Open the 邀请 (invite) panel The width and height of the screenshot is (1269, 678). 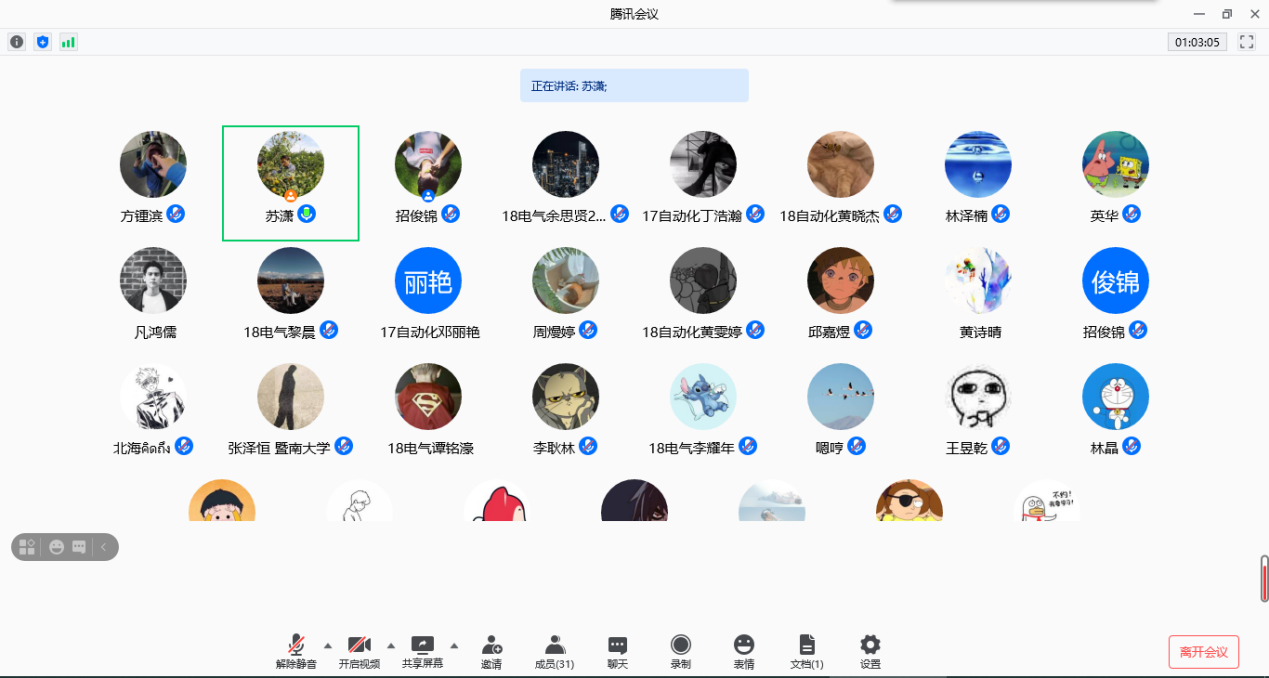point(491,651)
